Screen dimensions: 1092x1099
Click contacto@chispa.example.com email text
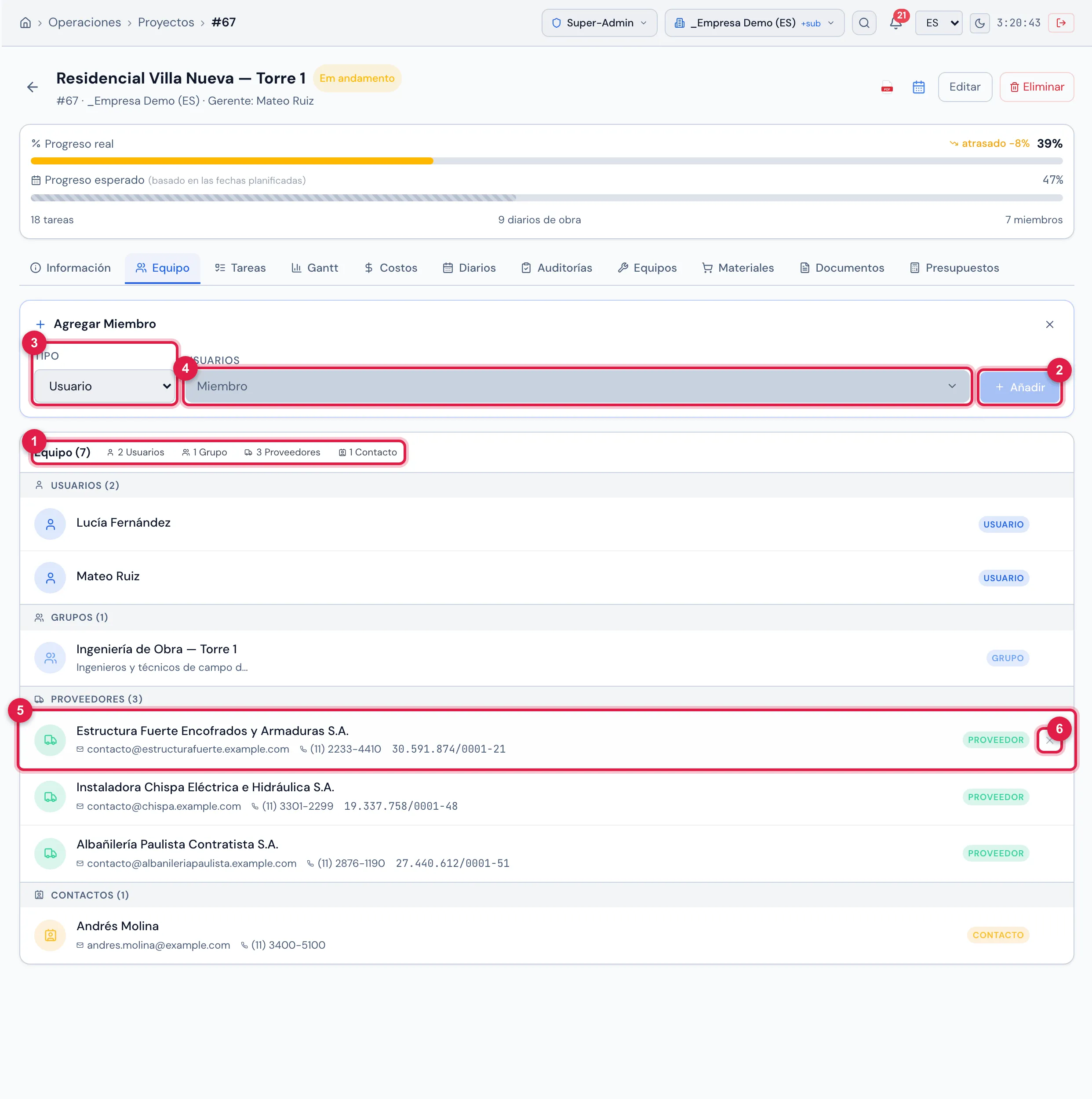point(164,806)
